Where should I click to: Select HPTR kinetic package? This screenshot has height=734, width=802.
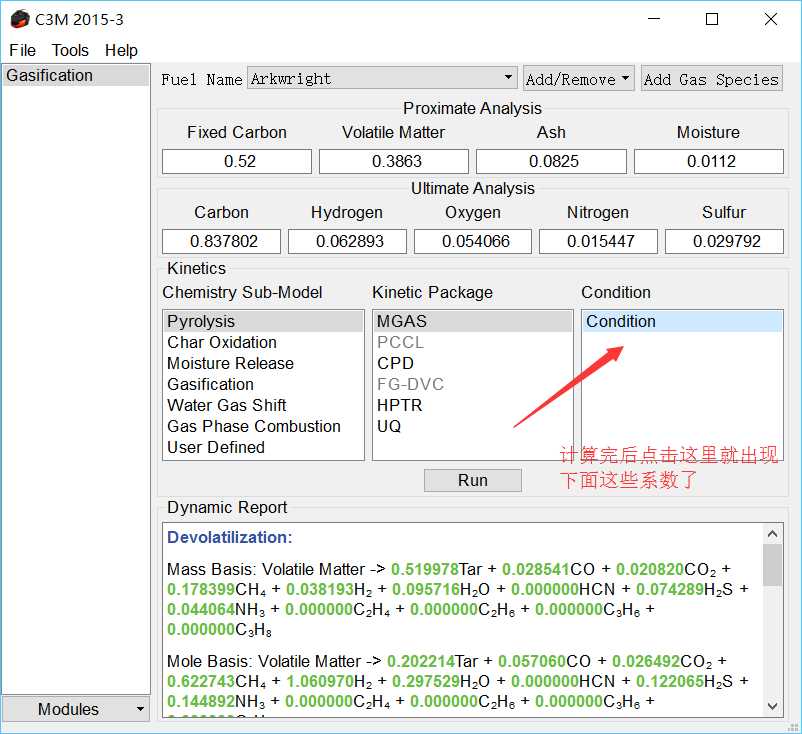(x=473, y=405)
